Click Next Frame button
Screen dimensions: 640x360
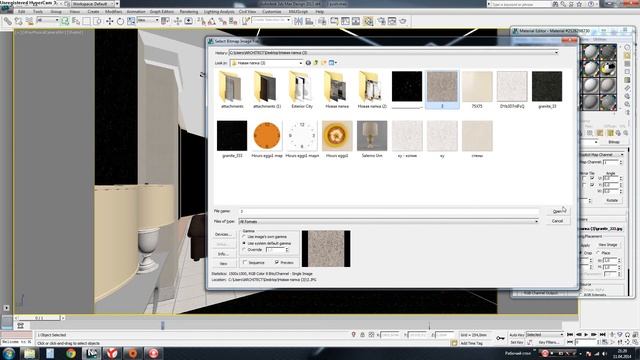(x=594, y=335)
